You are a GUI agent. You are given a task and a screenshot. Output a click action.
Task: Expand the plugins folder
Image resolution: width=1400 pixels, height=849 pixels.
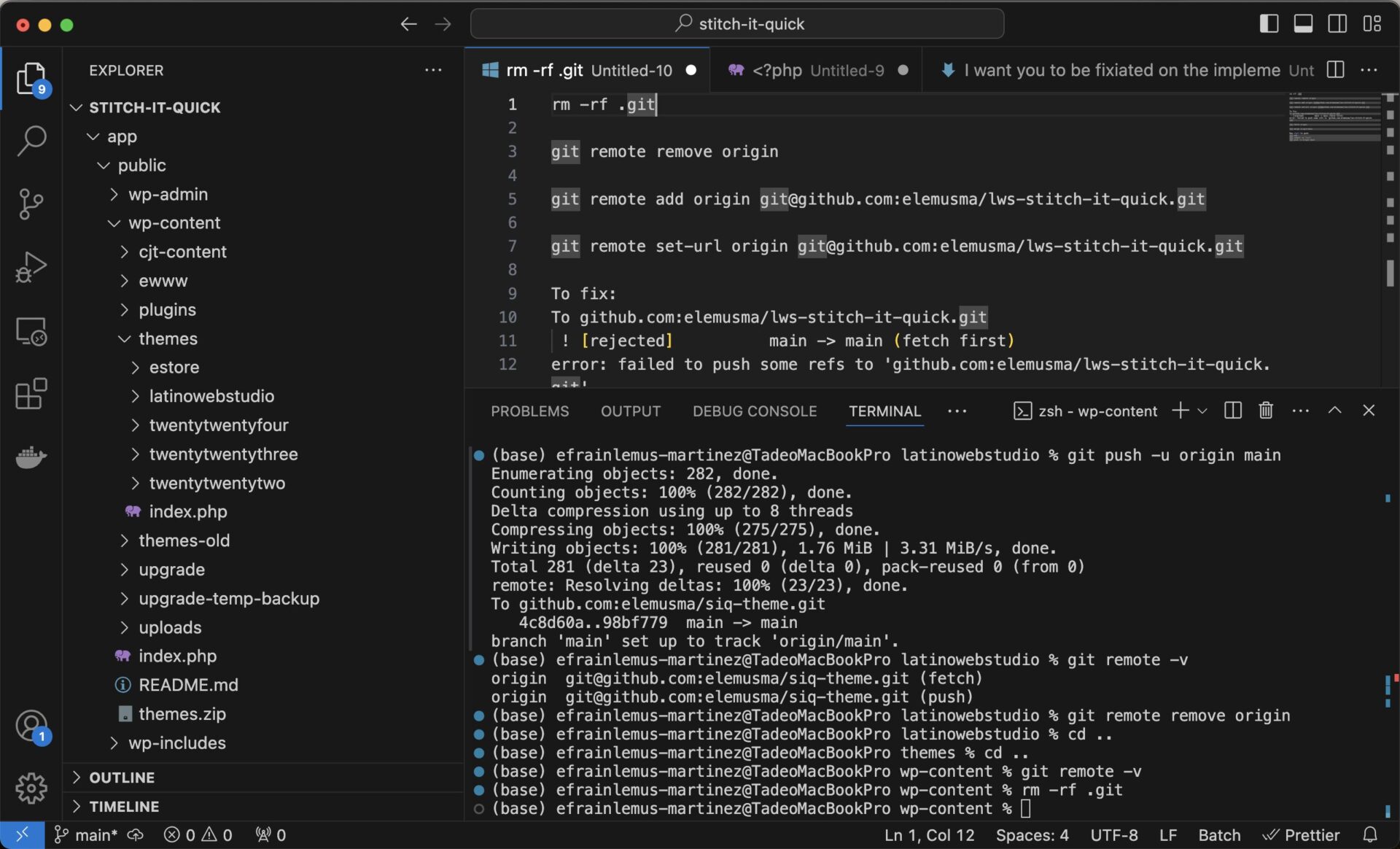262,309
